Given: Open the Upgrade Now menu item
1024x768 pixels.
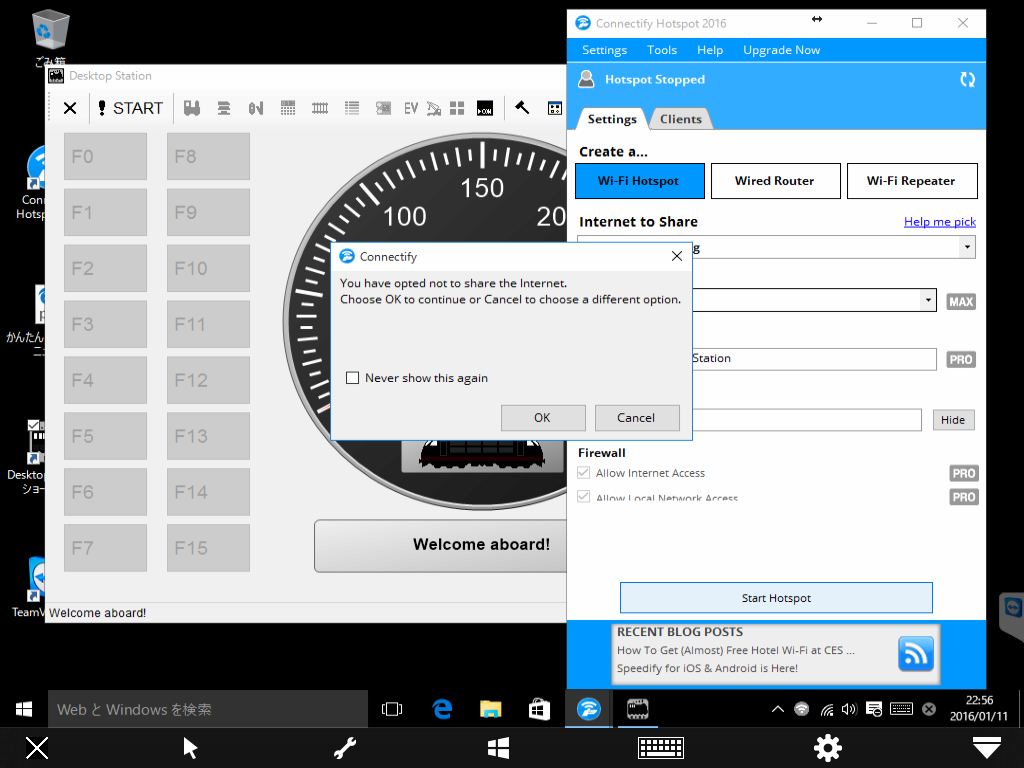Looking at the screenshot, I should click(781, 50).
